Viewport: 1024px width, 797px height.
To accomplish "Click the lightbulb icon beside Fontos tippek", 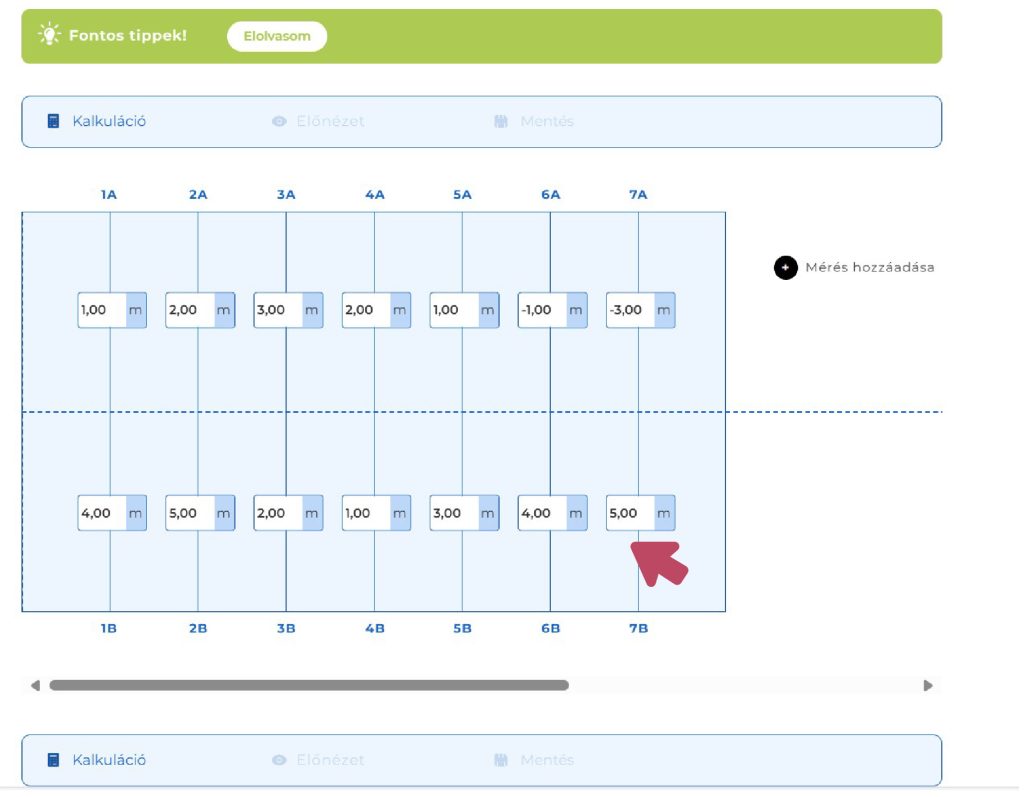I will [48, 35].
